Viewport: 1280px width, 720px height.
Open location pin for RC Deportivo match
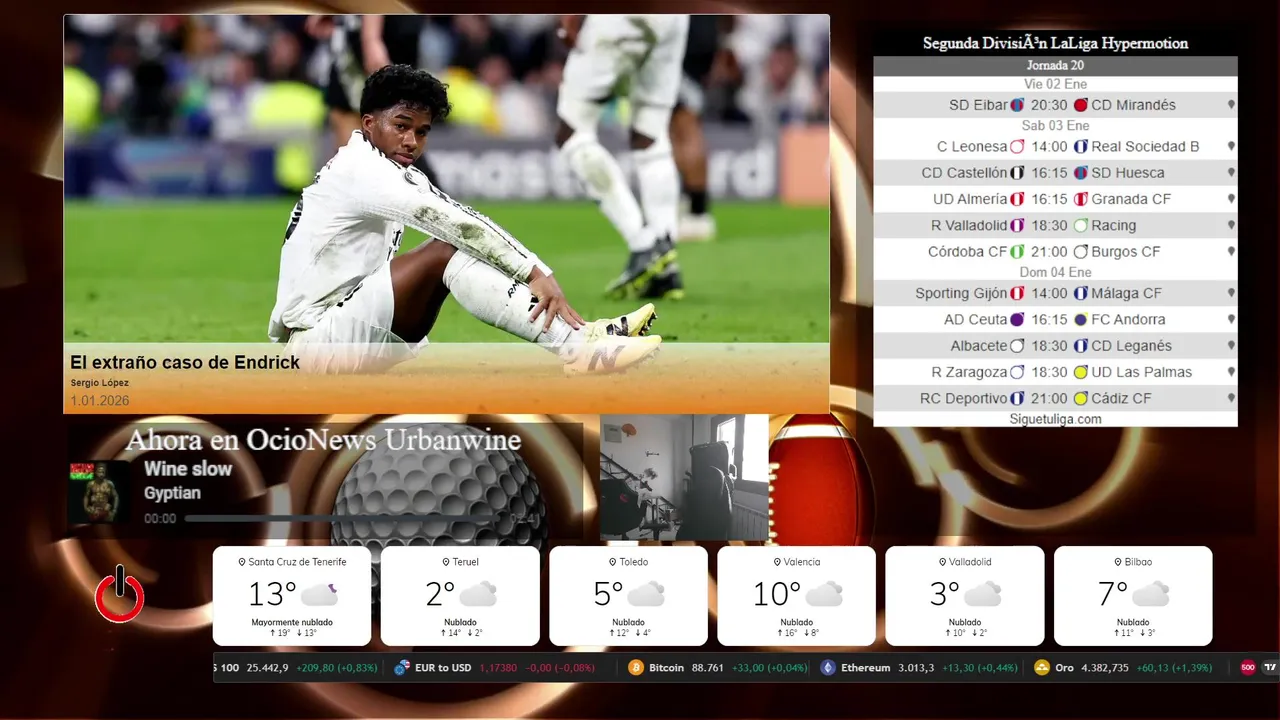[1231, 398]
